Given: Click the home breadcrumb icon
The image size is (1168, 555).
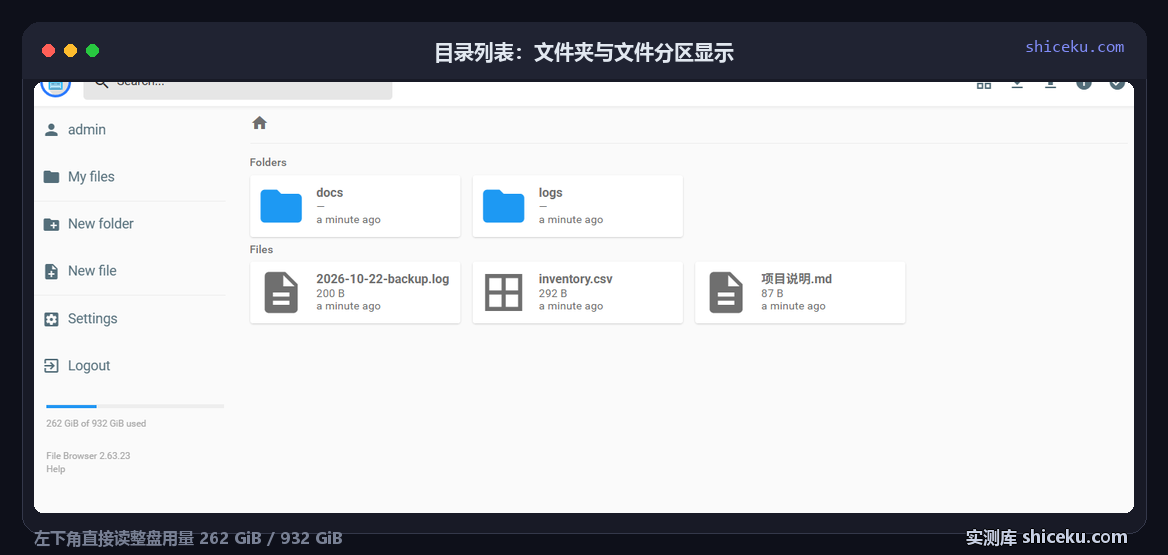Looking at the screenshot, I should [259, 123].
